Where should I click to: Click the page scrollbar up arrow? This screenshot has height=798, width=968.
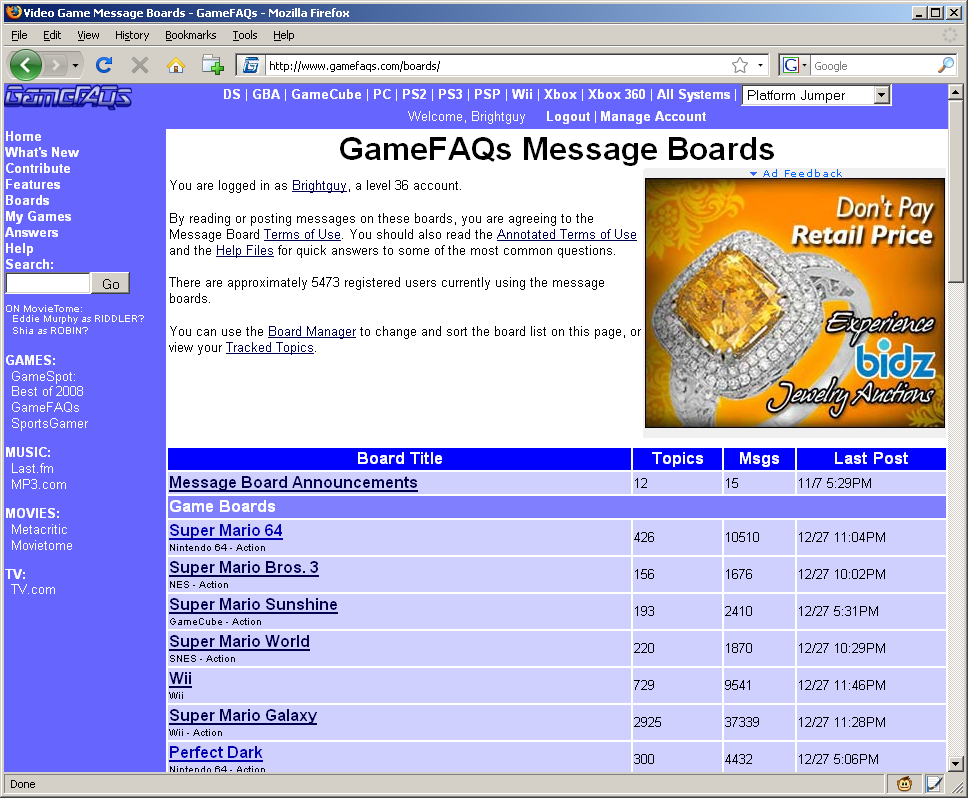point(955,93)
